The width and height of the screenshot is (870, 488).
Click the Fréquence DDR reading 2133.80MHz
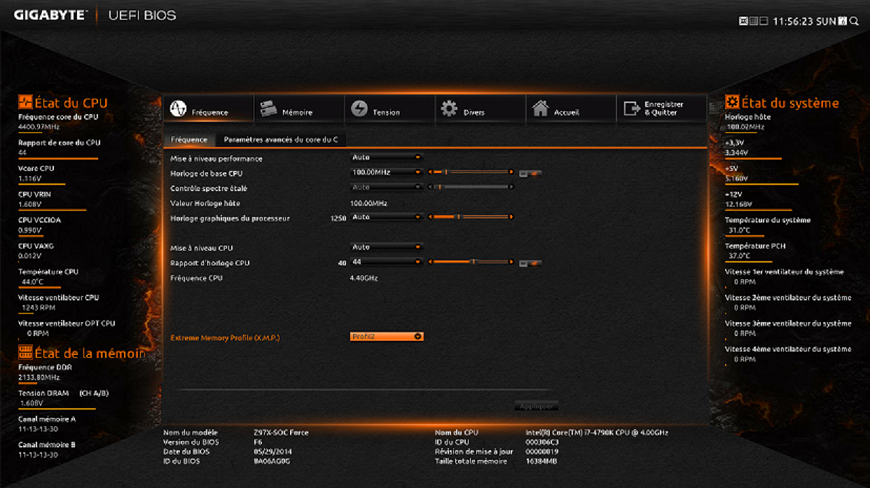tap(39, 378)
